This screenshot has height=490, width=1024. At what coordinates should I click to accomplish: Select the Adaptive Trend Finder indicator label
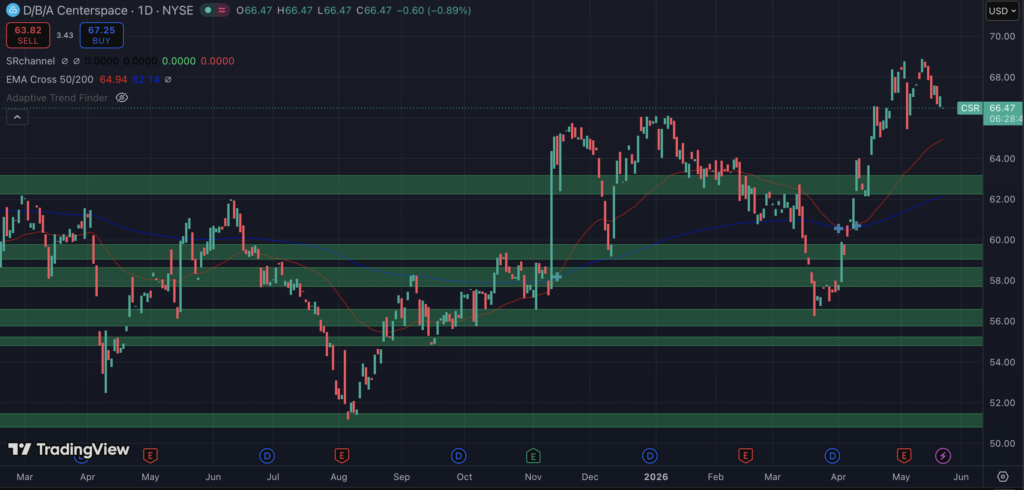click(x=57, y=98)
